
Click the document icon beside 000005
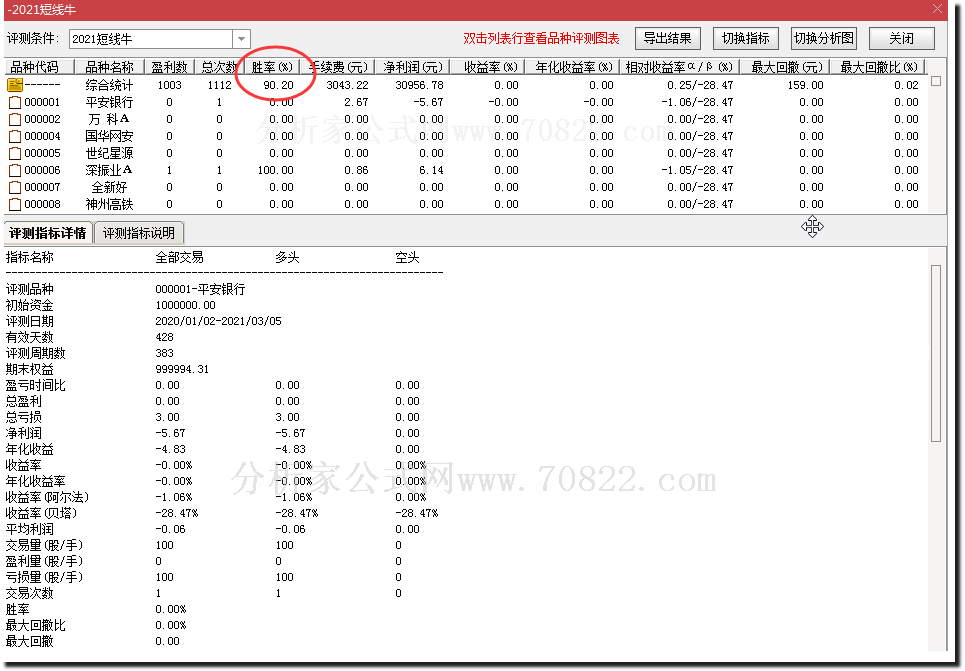pos(15,153)
